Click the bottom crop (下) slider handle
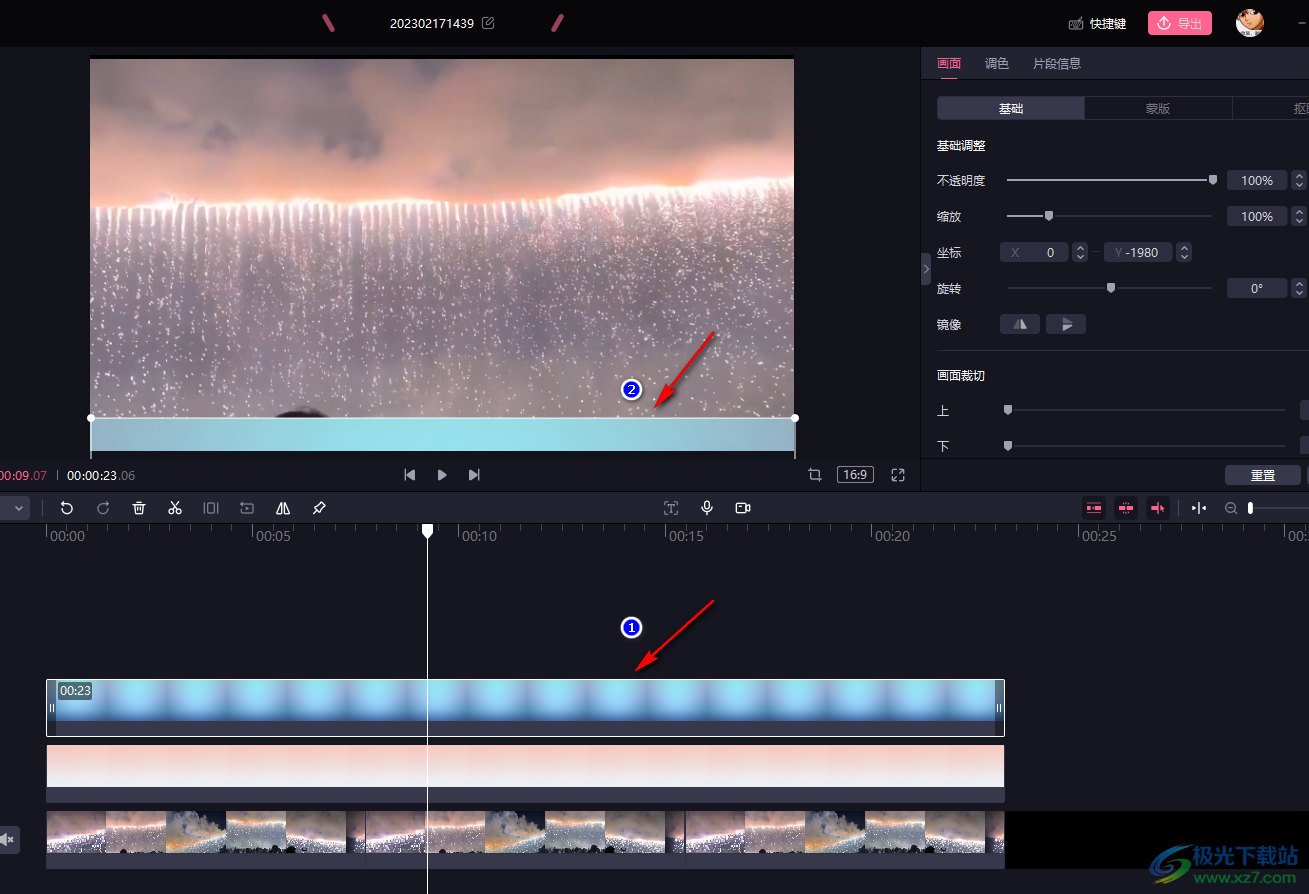 pyautogui.click(x=1008, y=445)
